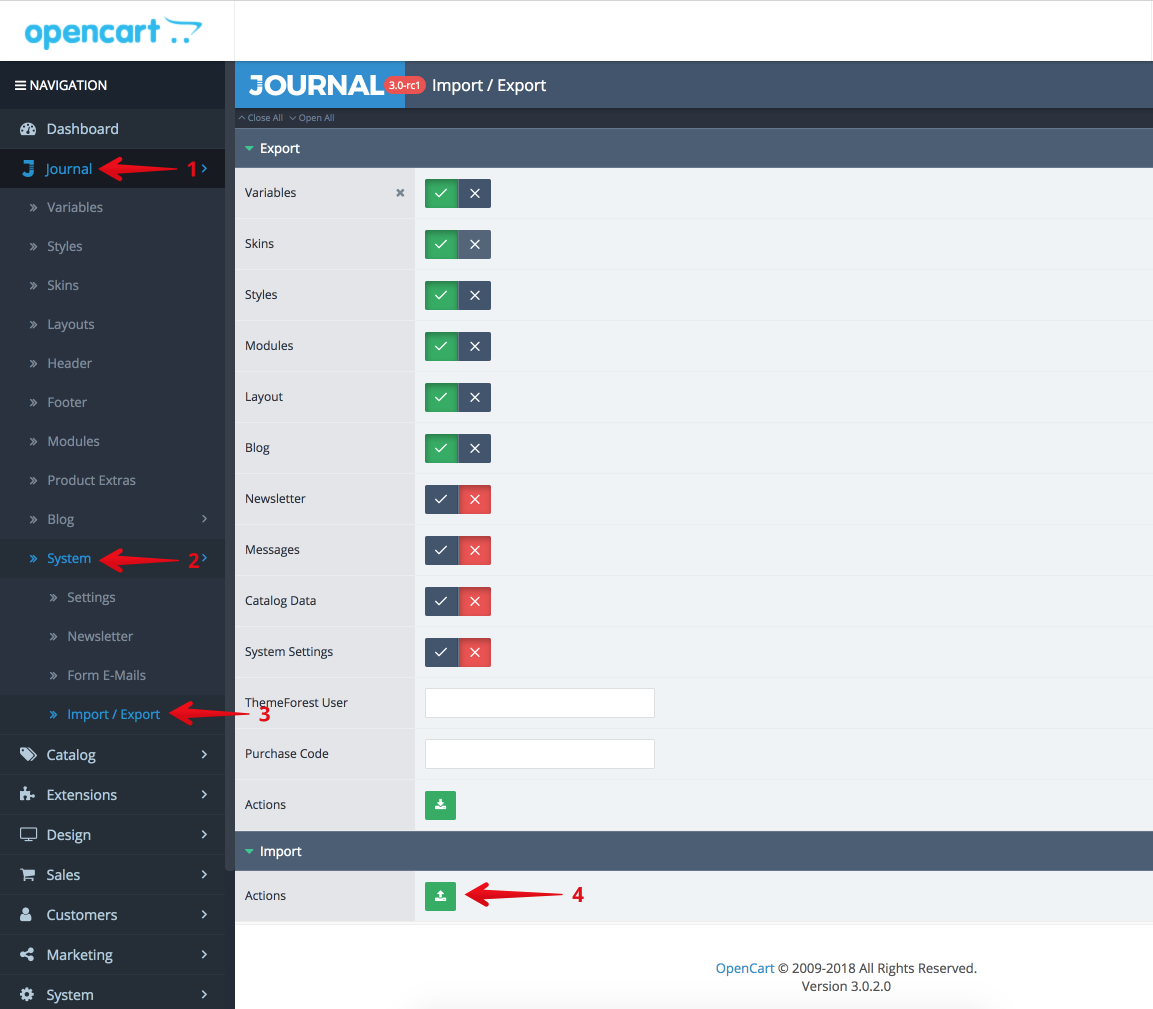Open the OpenCart footer link

744,968
